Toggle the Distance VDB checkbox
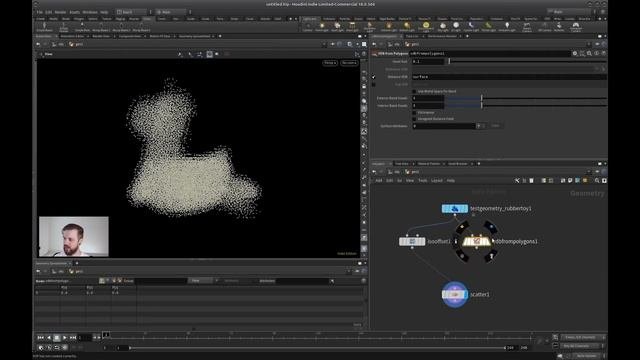The height and width of the screenshot is (360, 640). point(373,77)
